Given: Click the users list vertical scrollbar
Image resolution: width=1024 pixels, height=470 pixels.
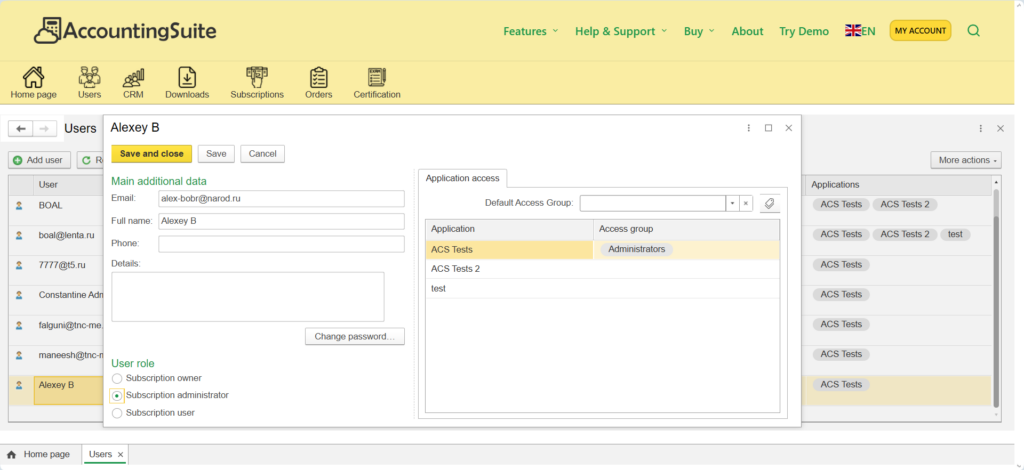Looking at the screenshot, I should (996, 297).
